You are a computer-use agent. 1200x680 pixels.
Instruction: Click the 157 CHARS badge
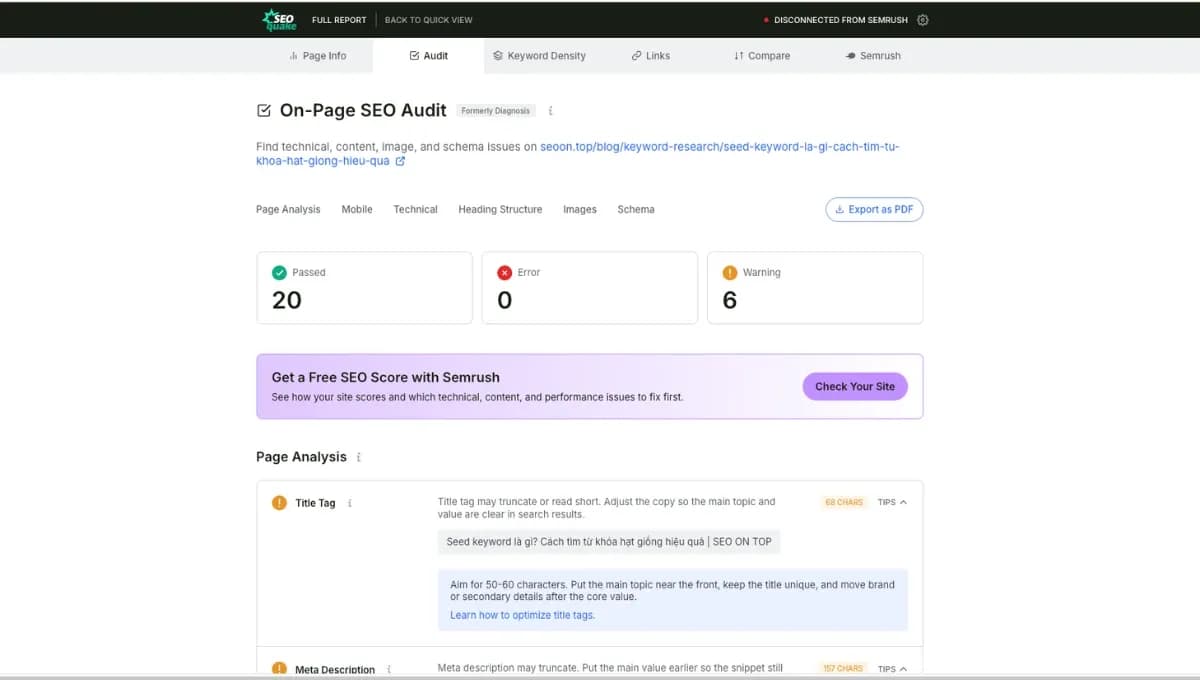843,668
